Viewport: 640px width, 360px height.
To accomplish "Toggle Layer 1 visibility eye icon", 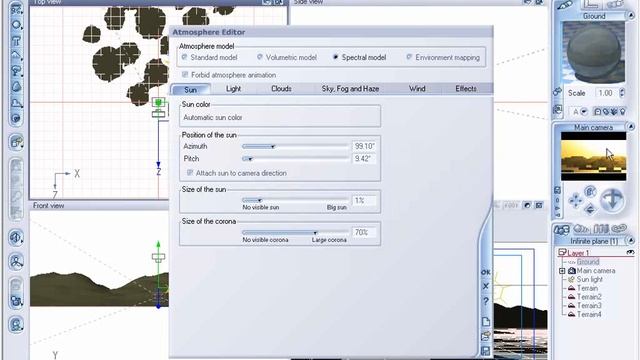I will pos(630,253).
